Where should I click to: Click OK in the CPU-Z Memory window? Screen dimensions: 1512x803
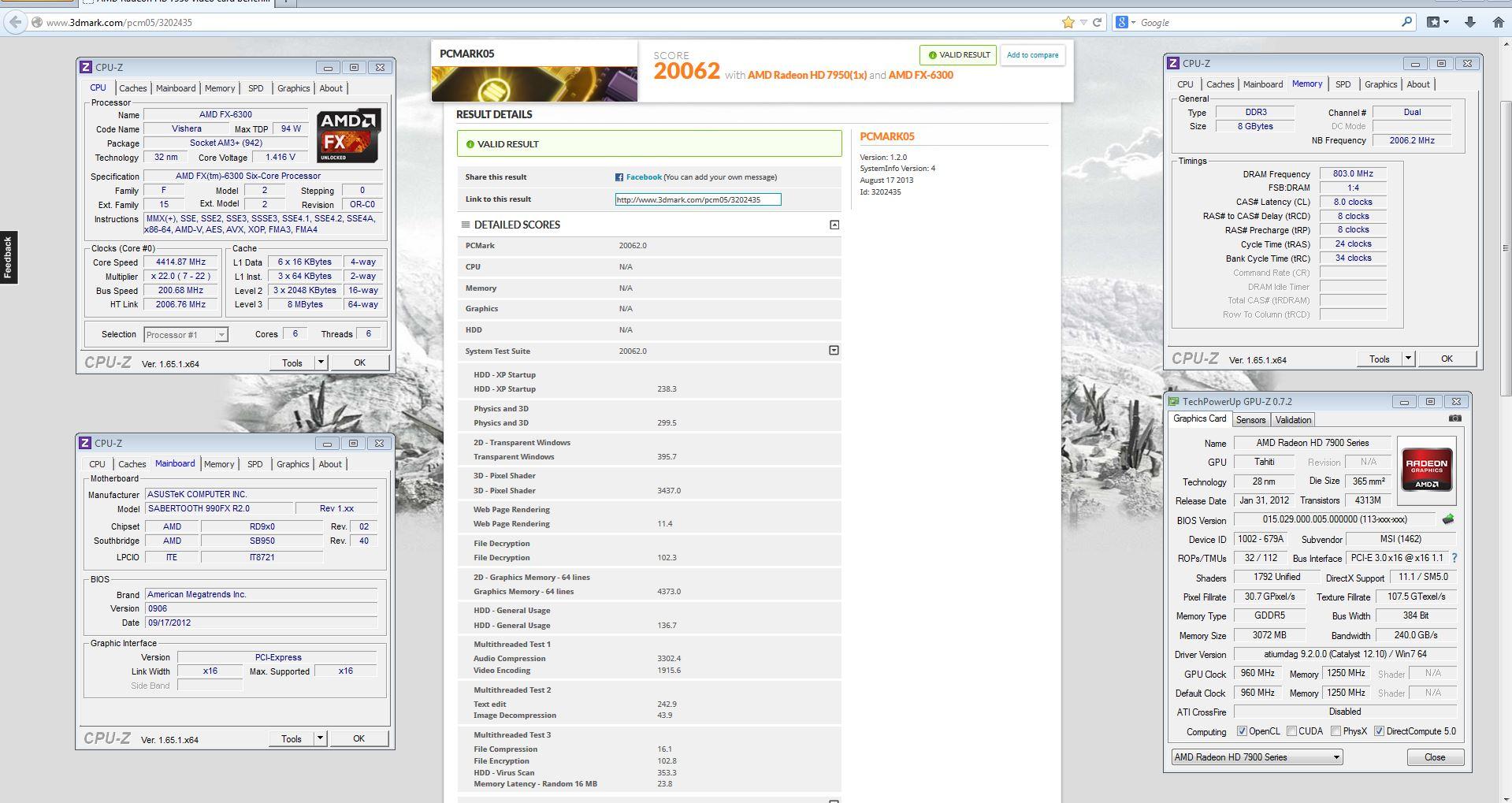(x=1447, y=359)
